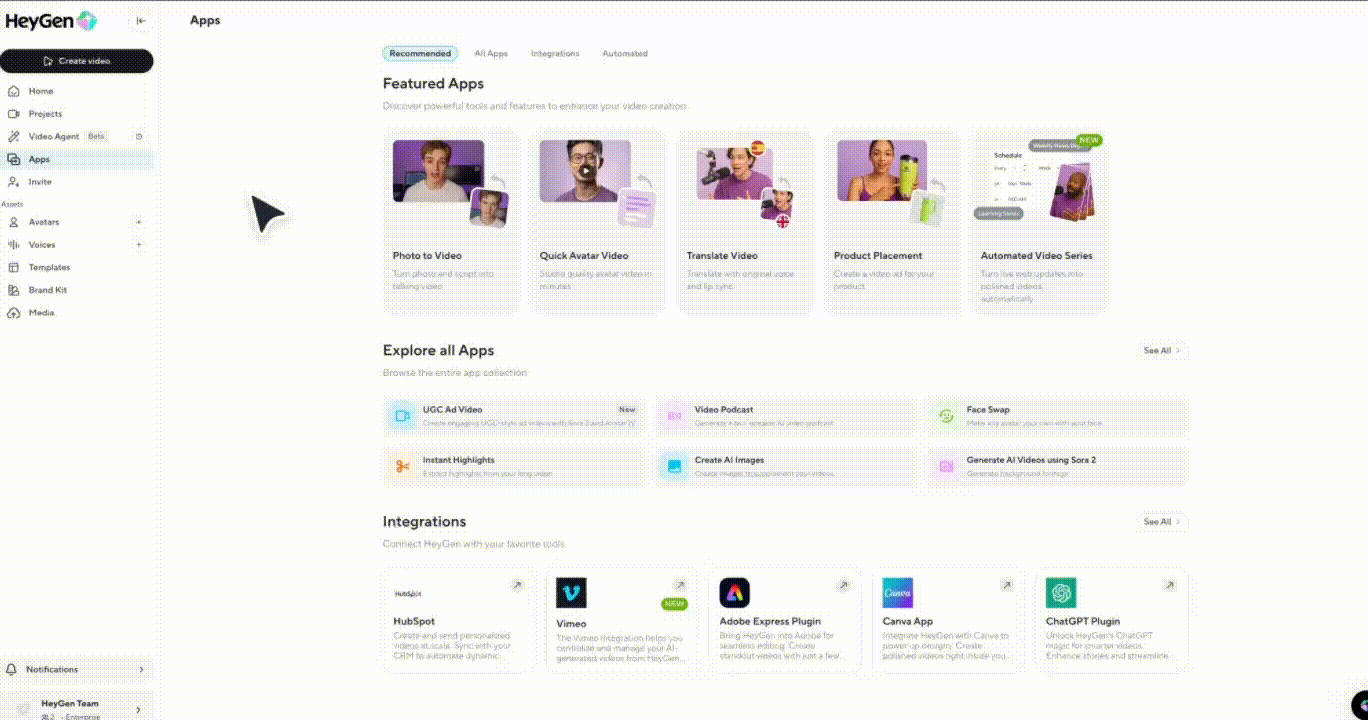Click the ChatGPT Plugin logo icon
The width and height of the screenshot is (1368, 720).
pos(1061,593)
